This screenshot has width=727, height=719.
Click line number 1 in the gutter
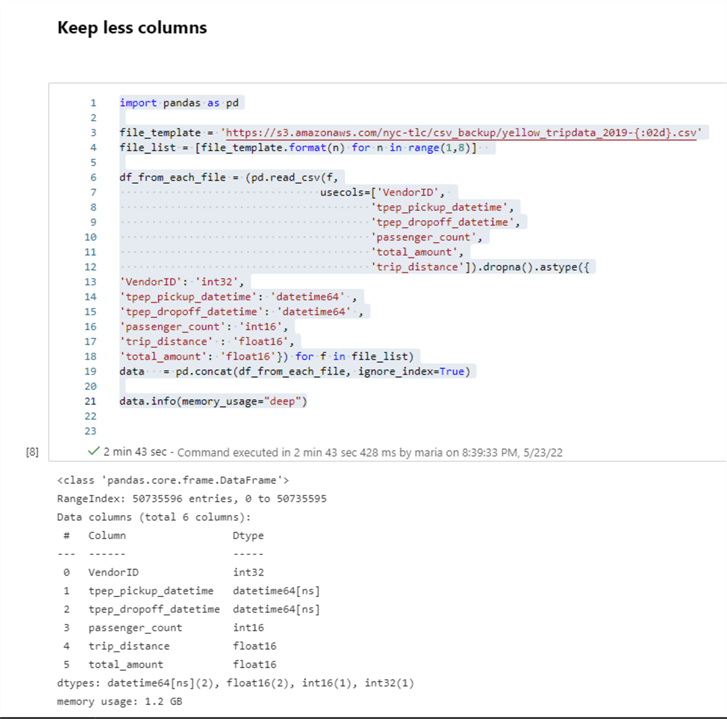(x=93, y=103)
